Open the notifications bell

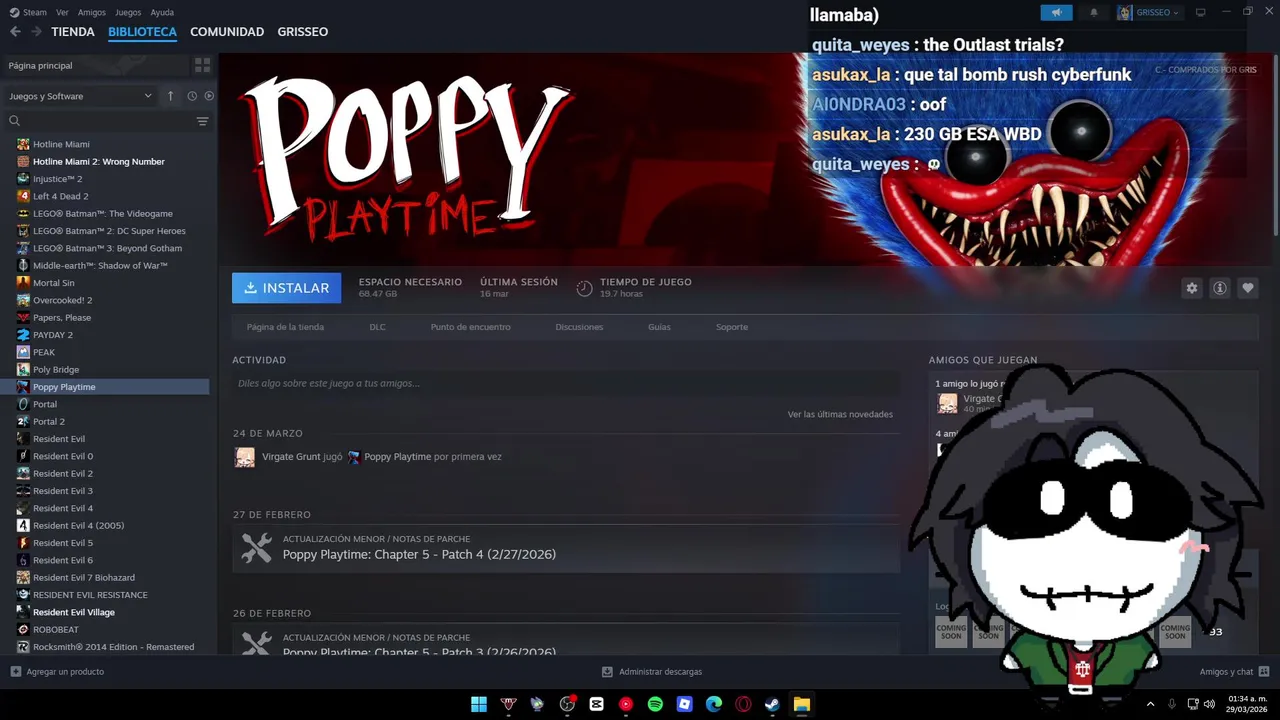pyautogui.click(x=1093, y=12)
